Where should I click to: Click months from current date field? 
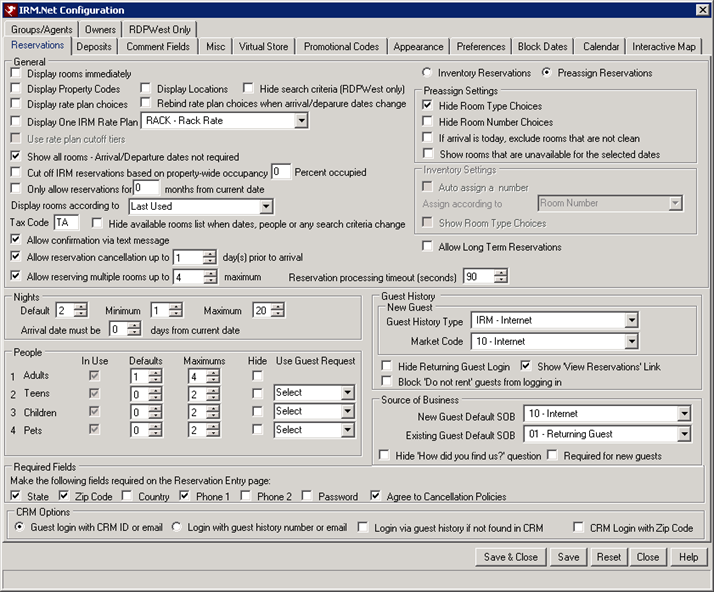146,188
